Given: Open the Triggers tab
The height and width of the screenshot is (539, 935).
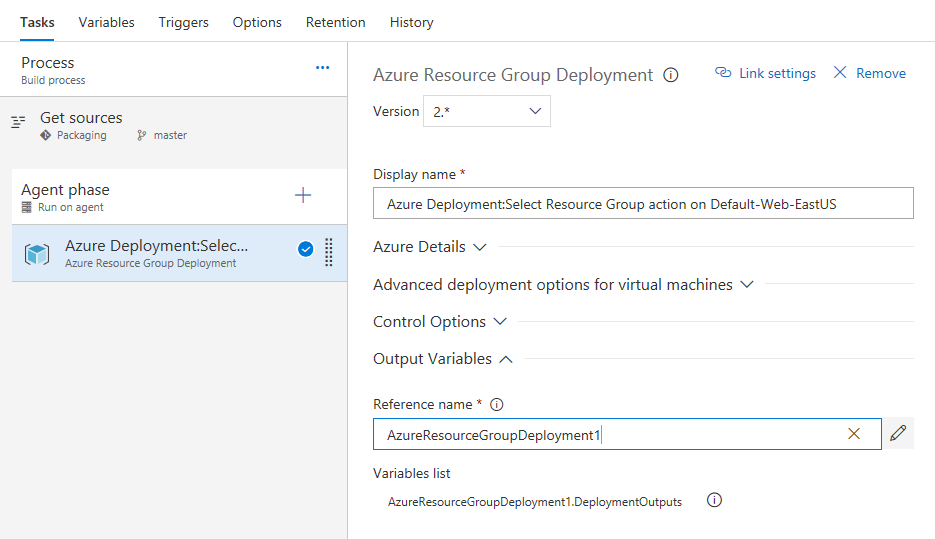Looking at the screenshot, I should [x=184, y=22].
